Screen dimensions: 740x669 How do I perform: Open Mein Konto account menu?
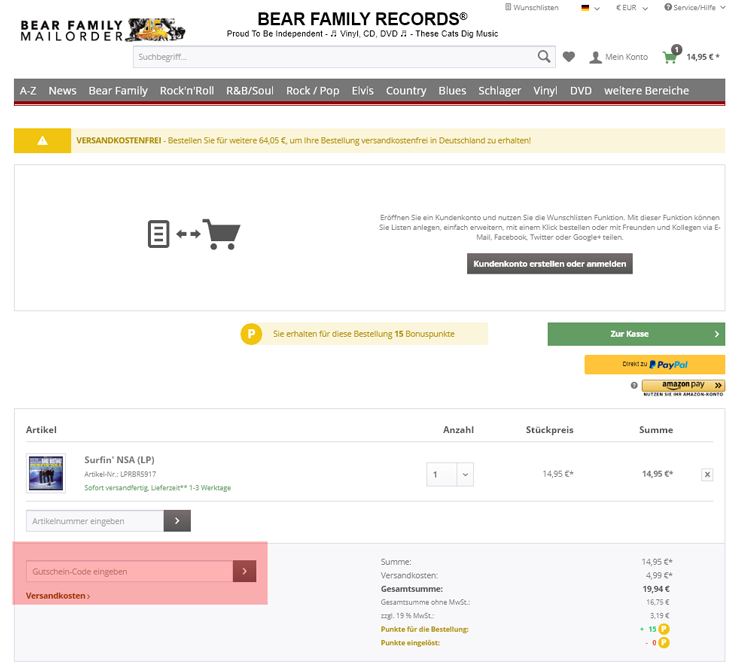pyautogui.click(x=618, y=57)
